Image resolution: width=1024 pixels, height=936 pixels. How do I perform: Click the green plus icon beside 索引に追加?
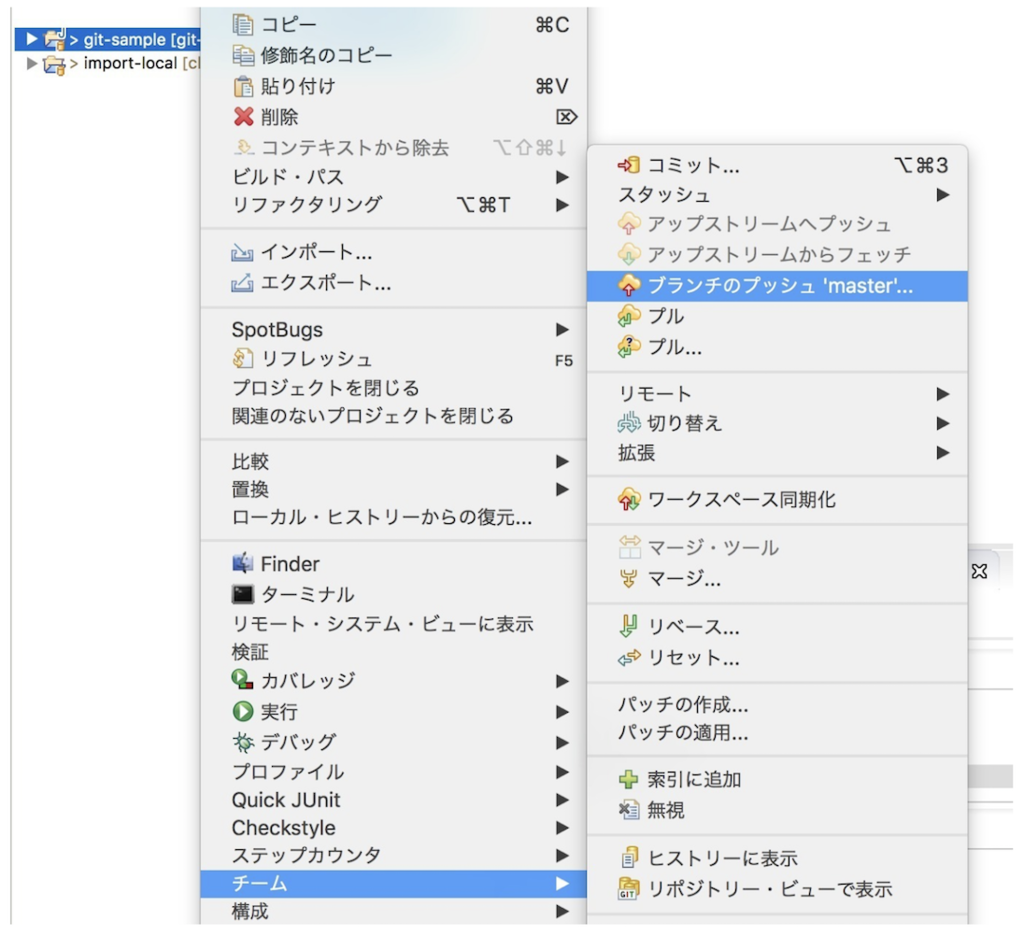coord(628,779)
